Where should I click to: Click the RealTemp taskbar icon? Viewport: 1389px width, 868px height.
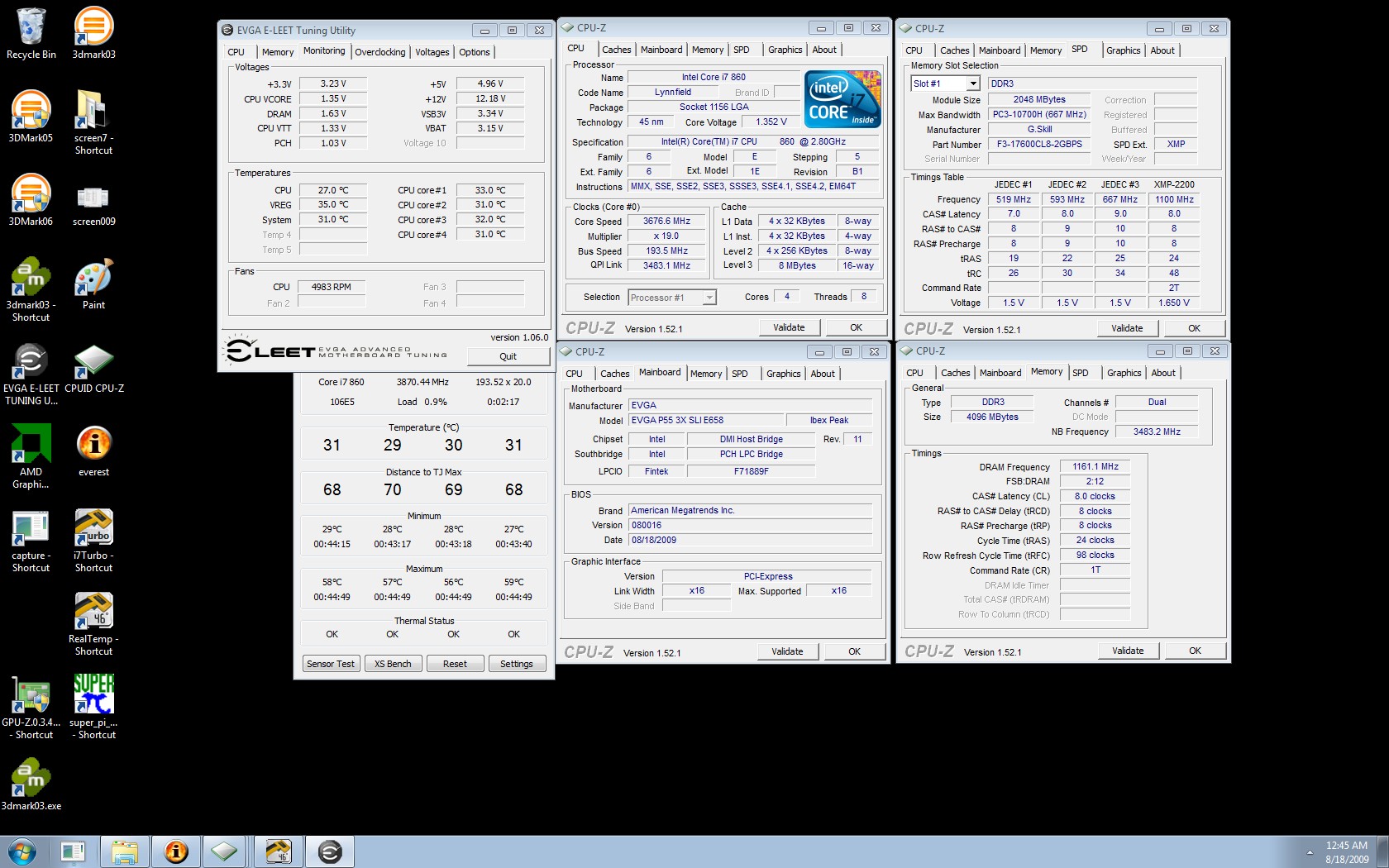[278, 851]
